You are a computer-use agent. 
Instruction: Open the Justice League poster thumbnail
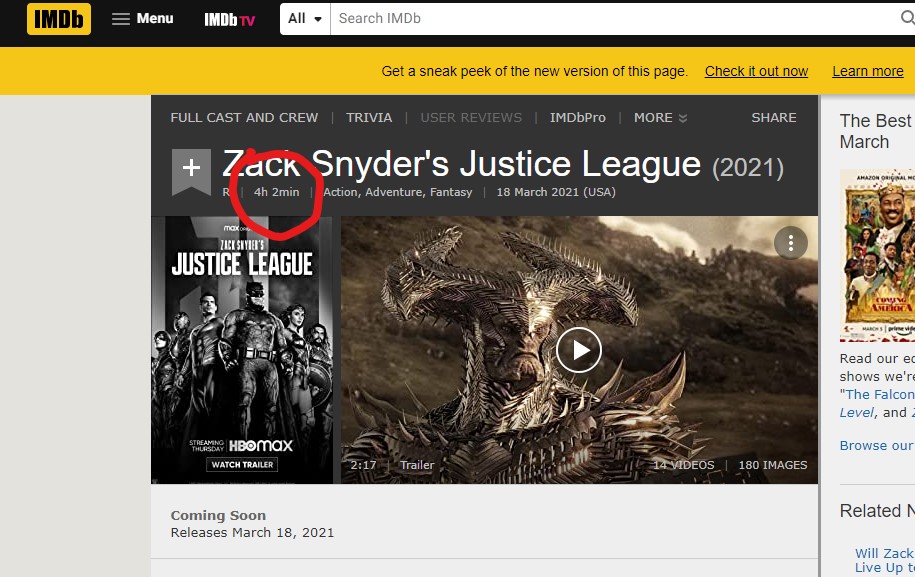tap(242, 349)
